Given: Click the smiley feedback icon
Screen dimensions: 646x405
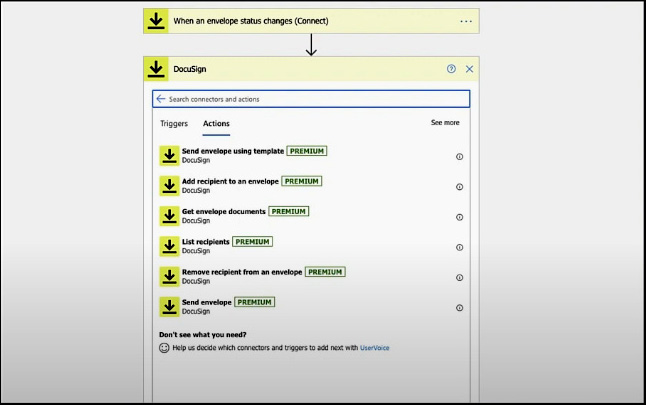Looking at the screenshot, I should pyautogui.click(x=164, y=348).
